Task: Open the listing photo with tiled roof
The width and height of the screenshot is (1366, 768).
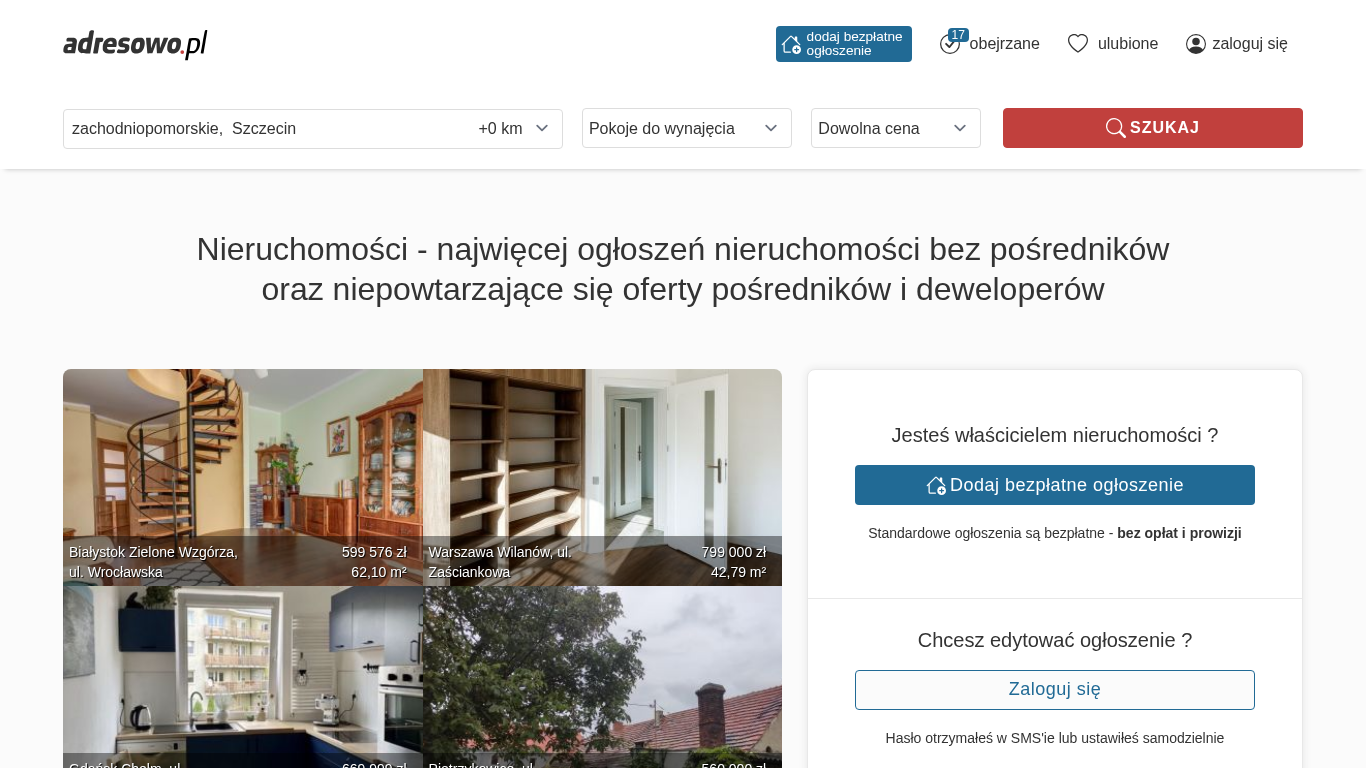Action: (602, 670)
